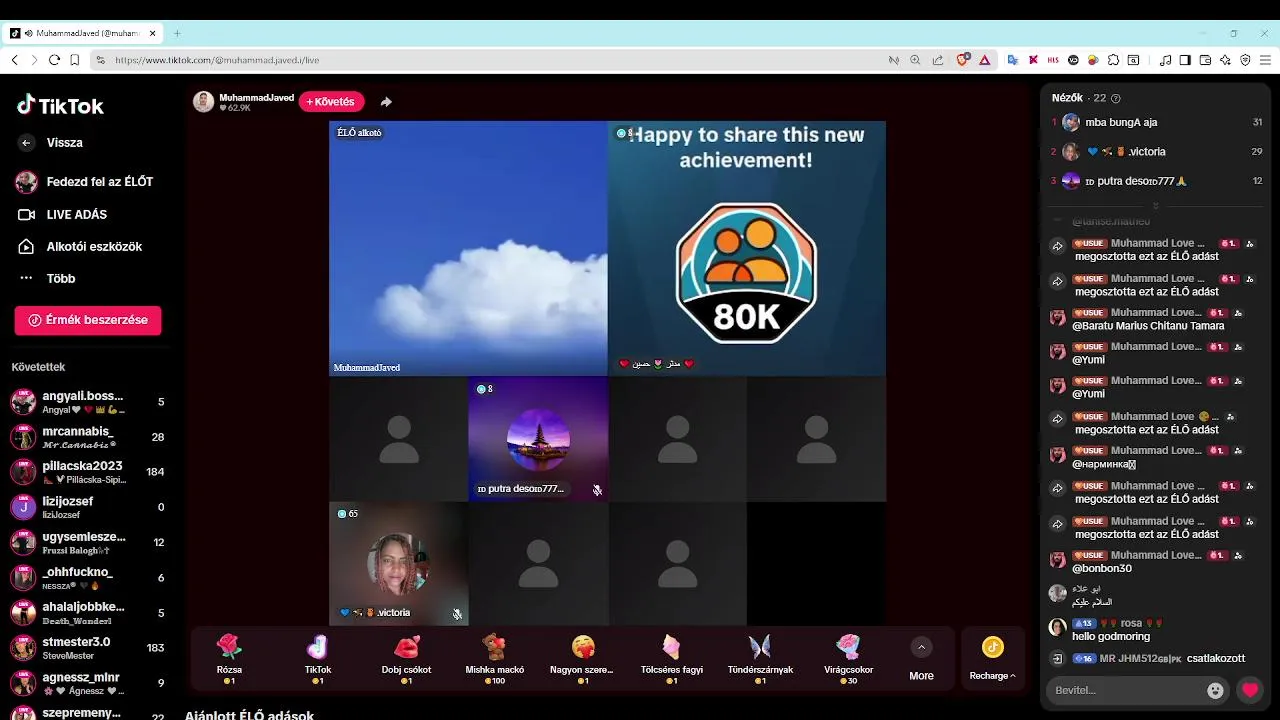Open Brave Shields lion icon
Screen dimensions: 1280x720
[x=963, y=60]
